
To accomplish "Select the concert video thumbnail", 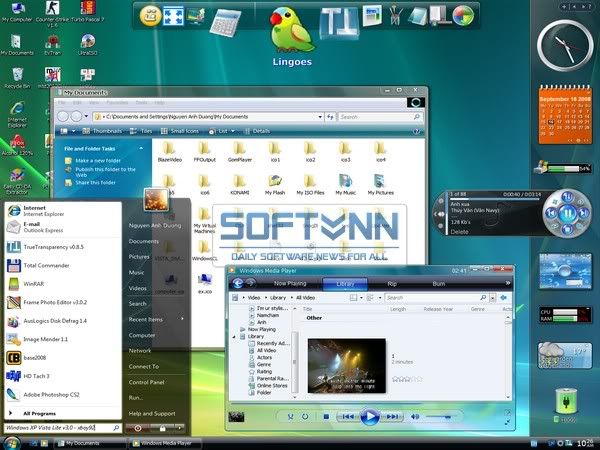I will 347,365.
